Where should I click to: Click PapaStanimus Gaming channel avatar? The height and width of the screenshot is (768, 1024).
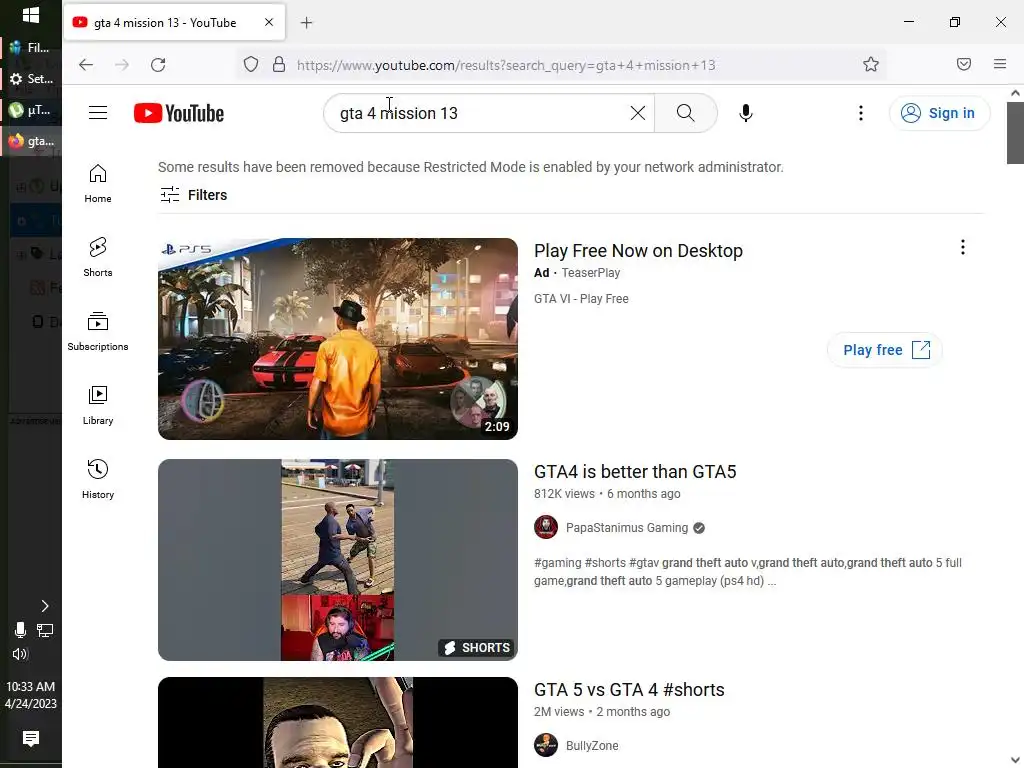coord(546,527)
